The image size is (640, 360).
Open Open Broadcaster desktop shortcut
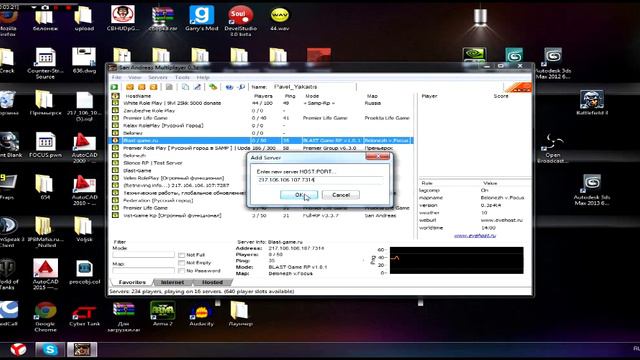553,148
